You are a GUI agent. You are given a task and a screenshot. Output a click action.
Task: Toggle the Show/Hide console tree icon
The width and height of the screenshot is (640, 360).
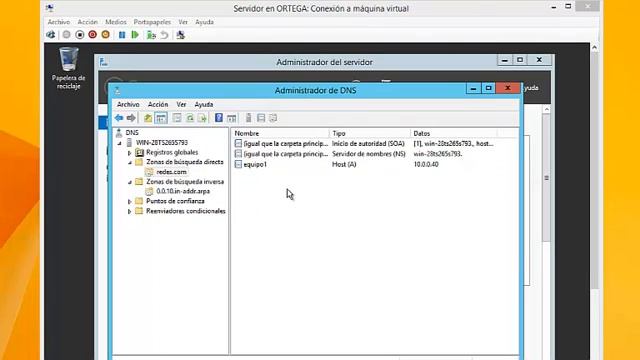coord(161,118)
